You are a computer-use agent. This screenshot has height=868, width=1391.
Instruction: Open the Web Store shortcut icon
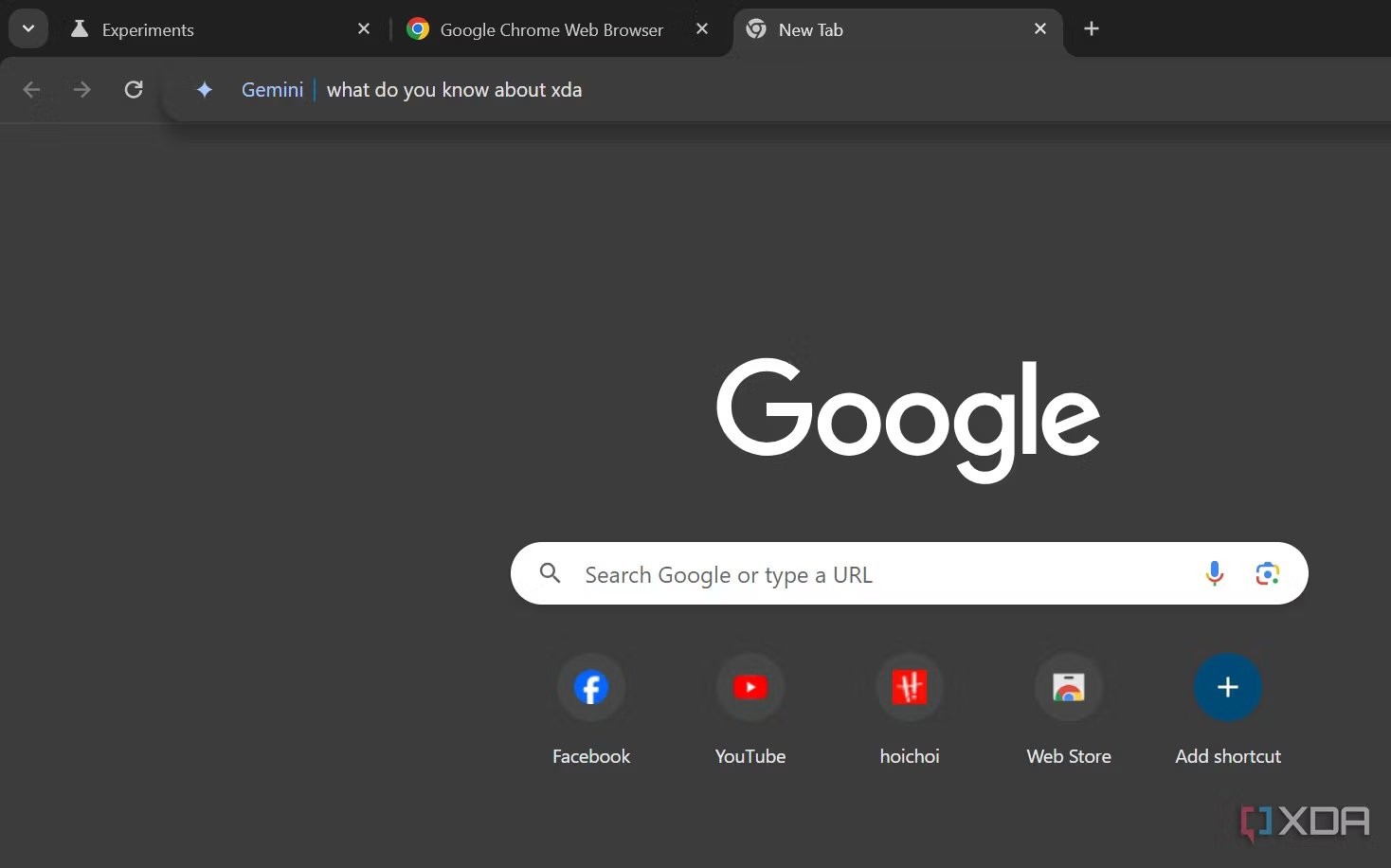1069,687
